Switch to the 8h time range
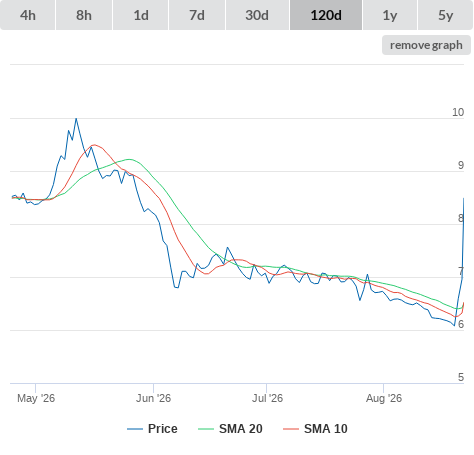Viewport: 474px width, 455px height. [x=84, y=15]
